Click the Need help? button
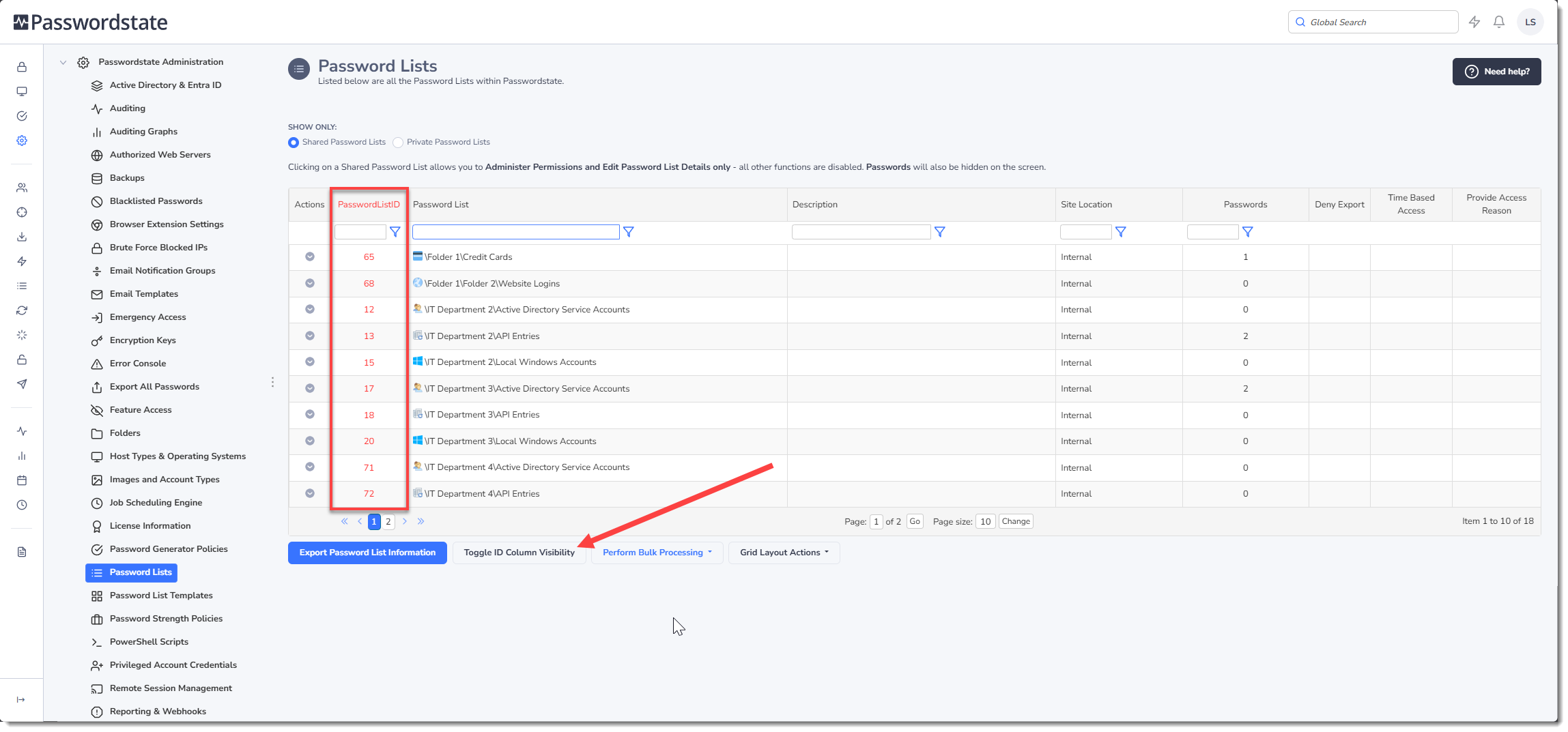 (1496, 72)
